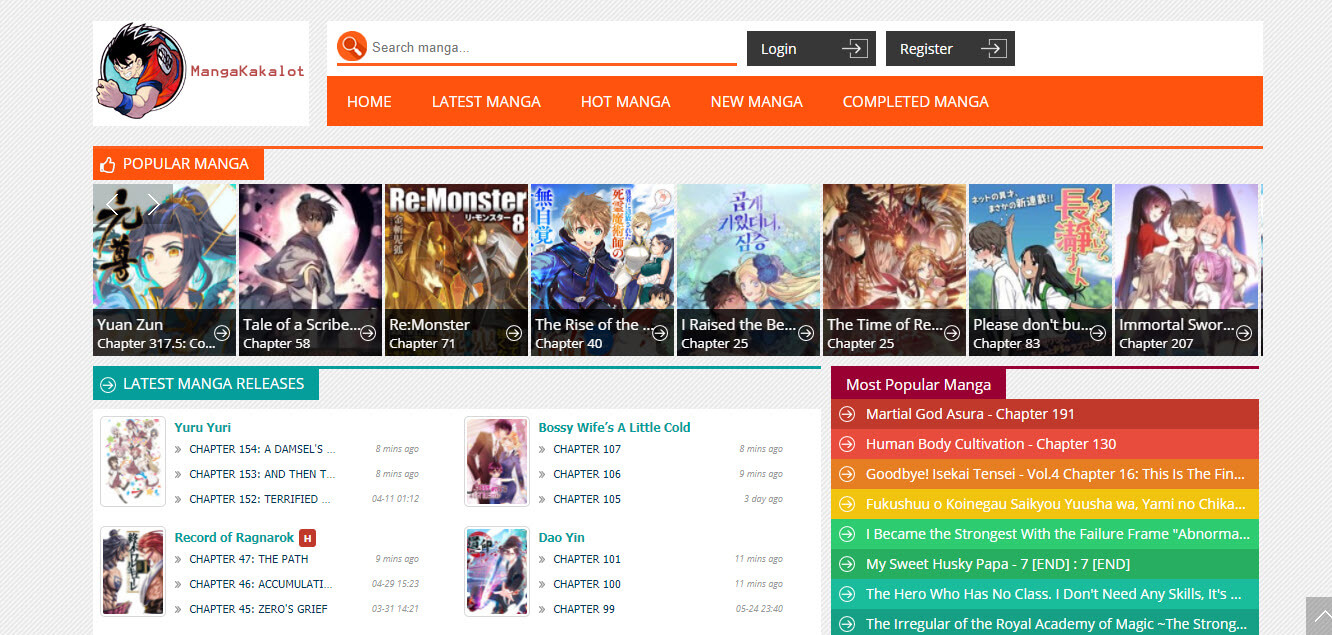Click the arrow icon on The Rise of the card
The width and height of the screenshot is (1332, 635).
click(x=660, y=333)
